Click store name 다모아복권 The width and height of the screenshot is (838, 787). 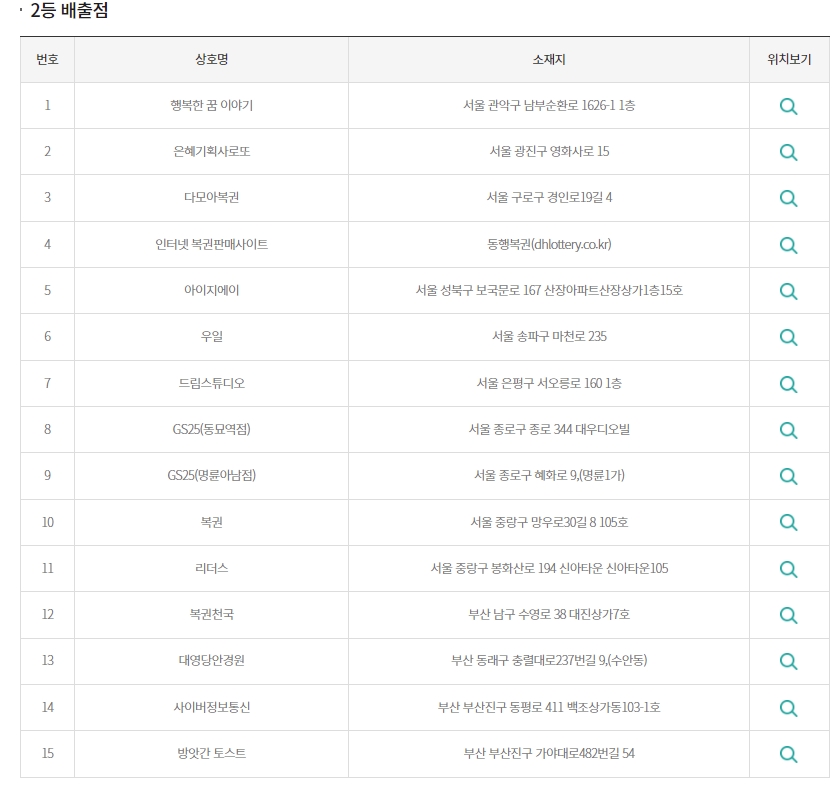tap(212, 197)
